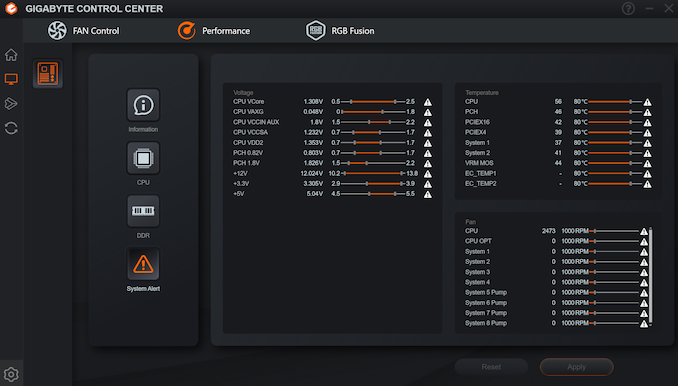Click the VRM MOS temperature alert icon
Screen dimensions: 678x386
[647, 163]
